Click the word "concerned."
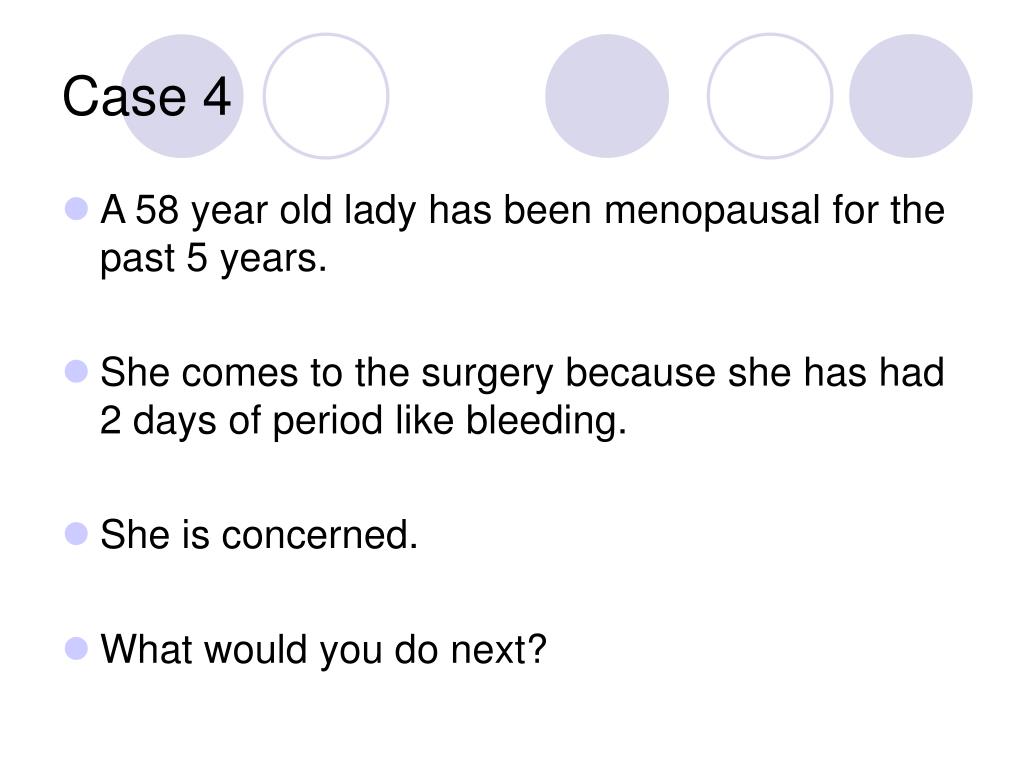 (319, 535)
